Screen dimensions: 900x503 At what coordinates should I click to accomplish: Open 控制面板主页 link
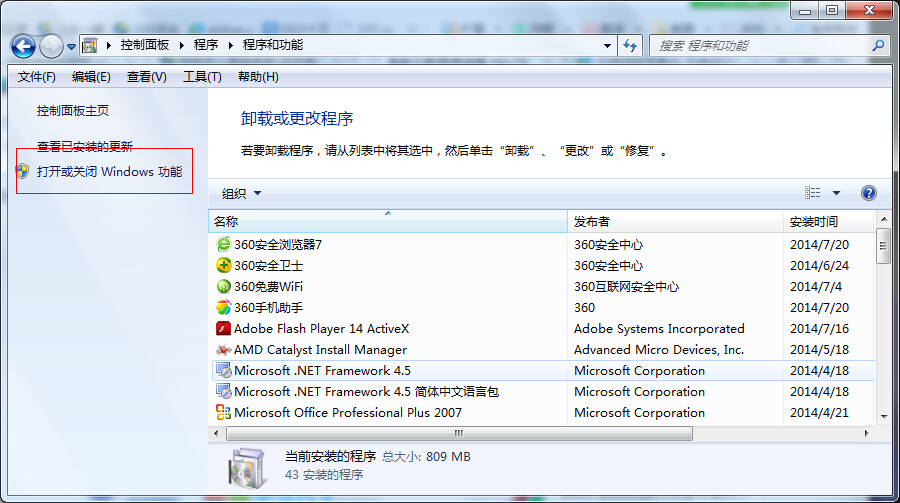click(x=73, y=111)
